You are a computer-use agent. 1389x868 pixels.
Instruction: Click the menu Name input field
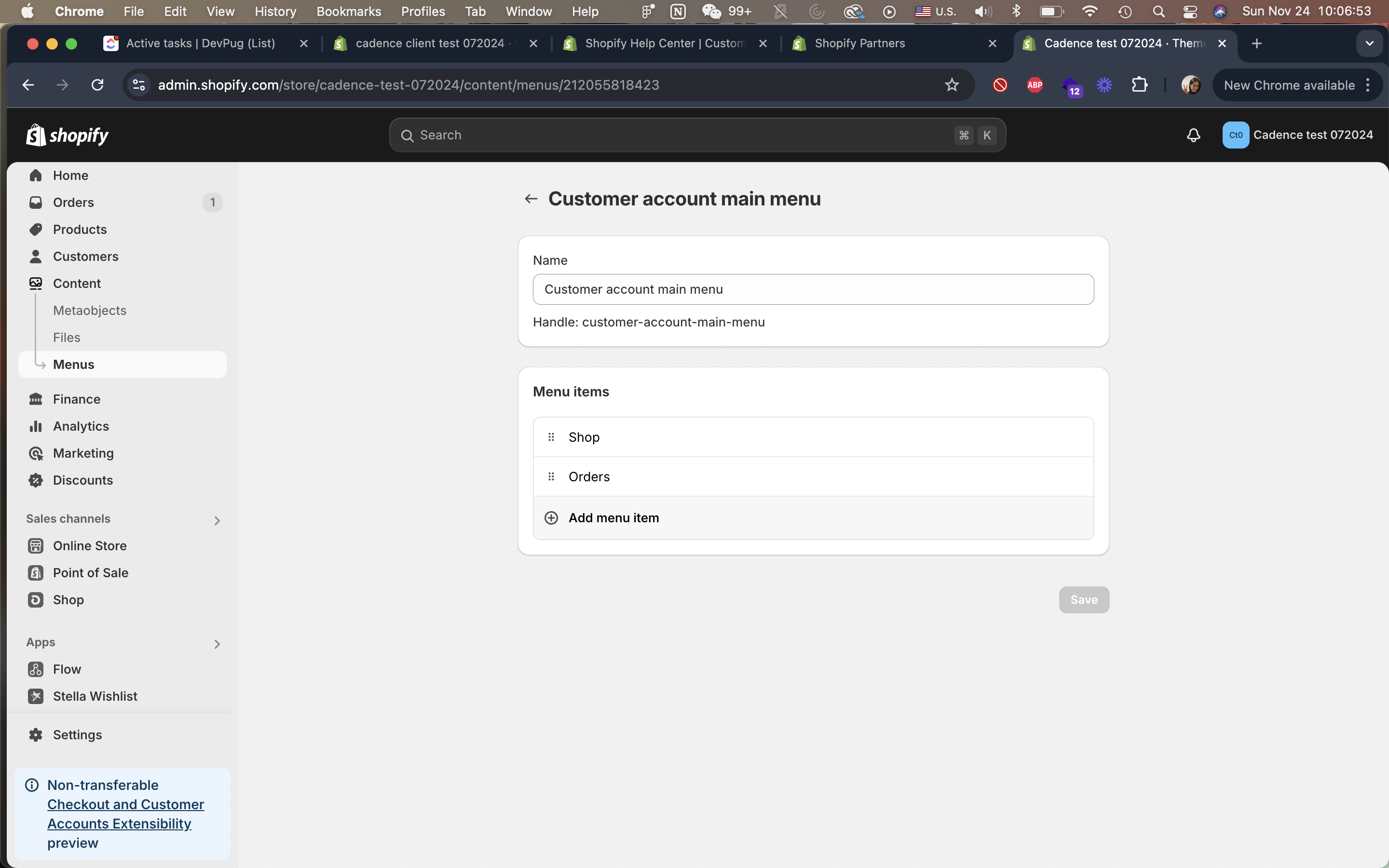(x=813, y=289)
